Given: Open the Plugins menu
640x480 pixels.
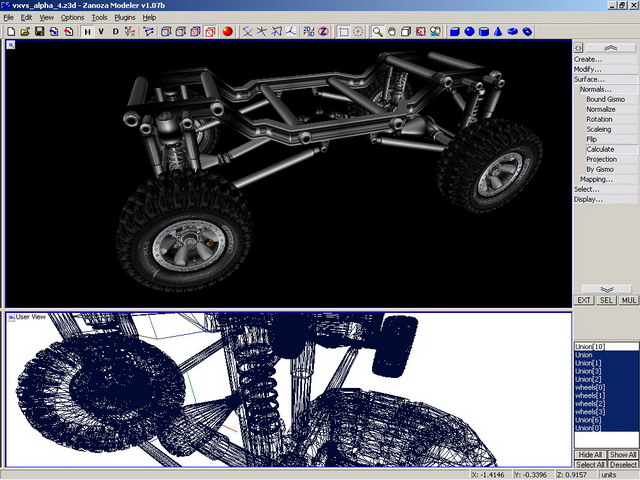Looking at the screenshot, I should point(125,17).
